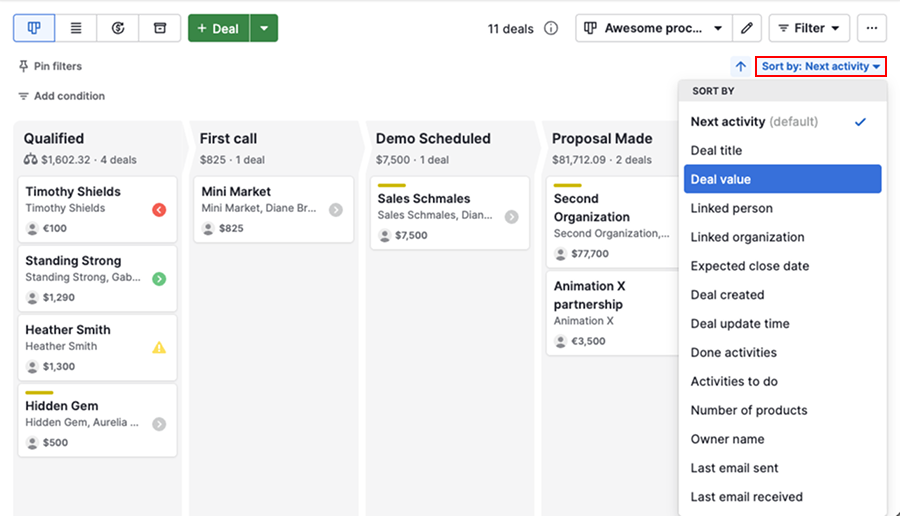Expand the dropdown arrow beside Deal button

pos(264,28)
